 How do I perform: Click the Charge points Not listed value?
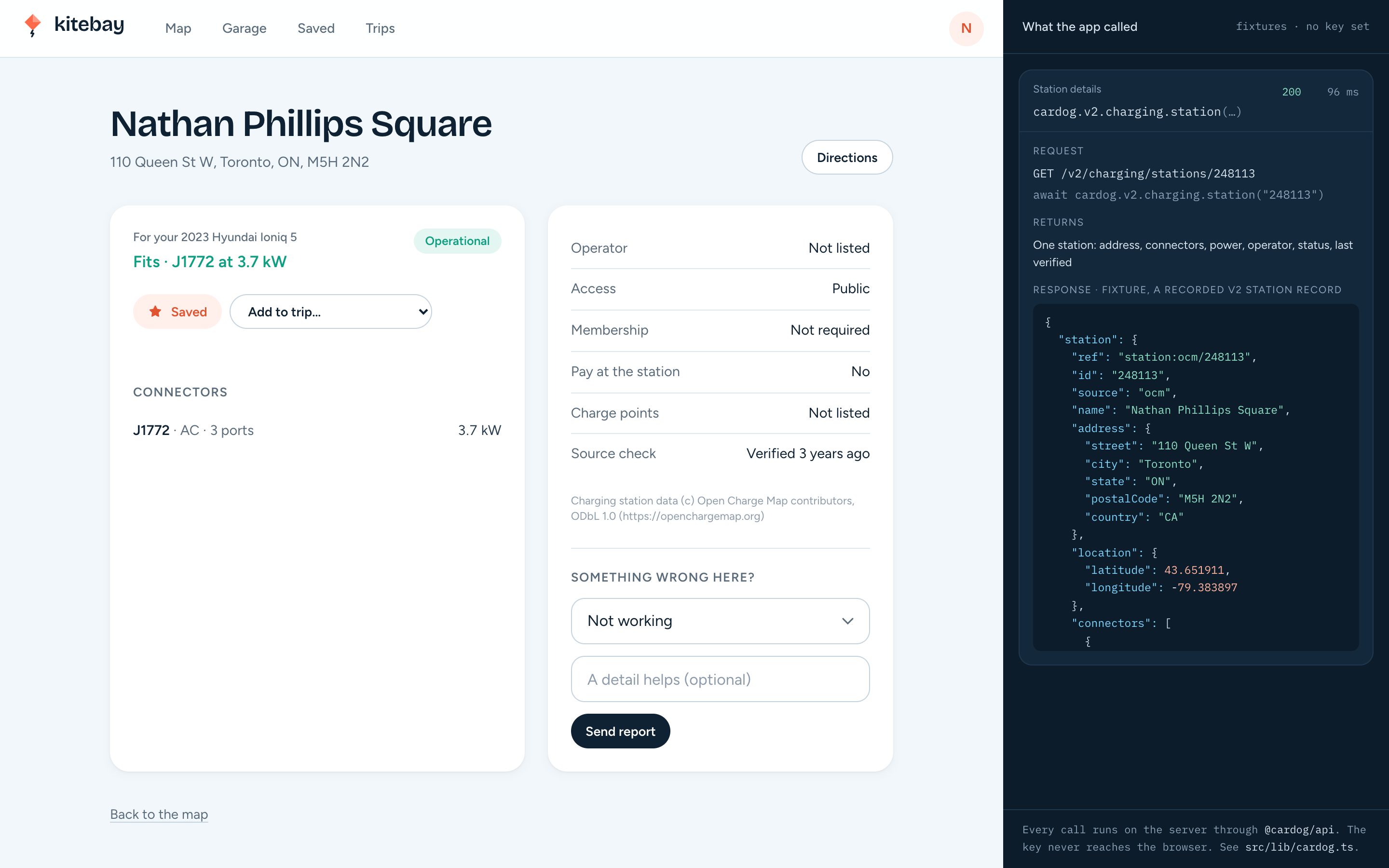tap(839, 413)
